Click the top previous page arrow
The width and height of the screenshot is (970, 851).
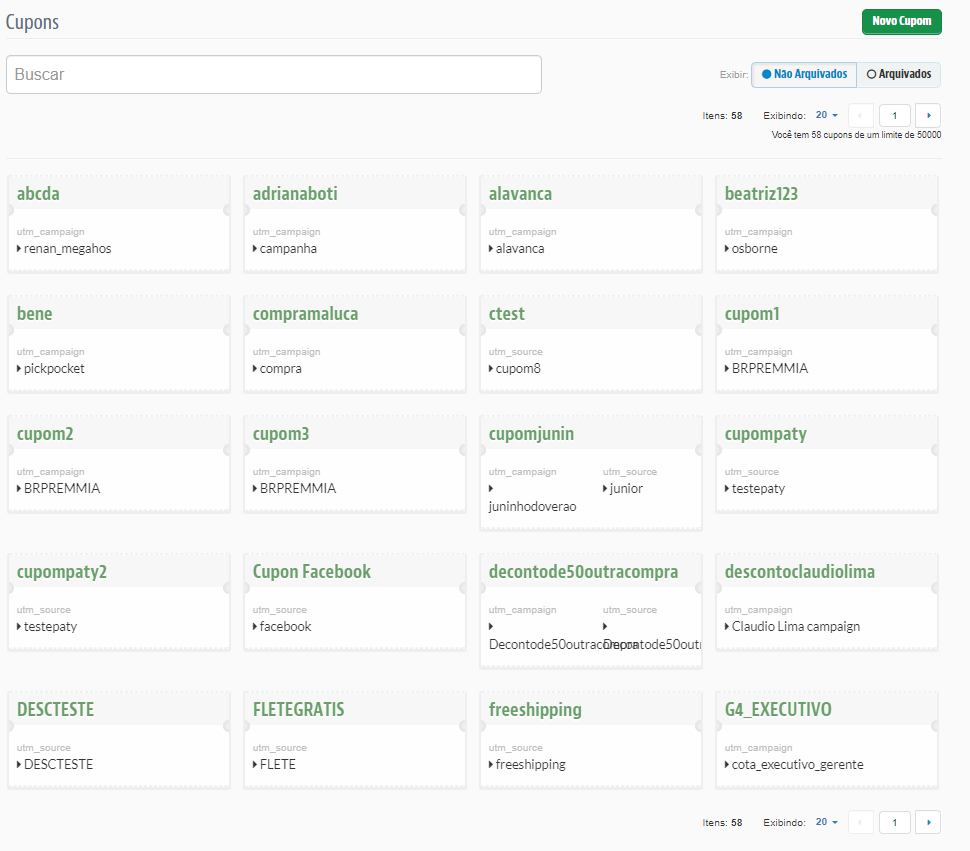(x=860, y=115)
